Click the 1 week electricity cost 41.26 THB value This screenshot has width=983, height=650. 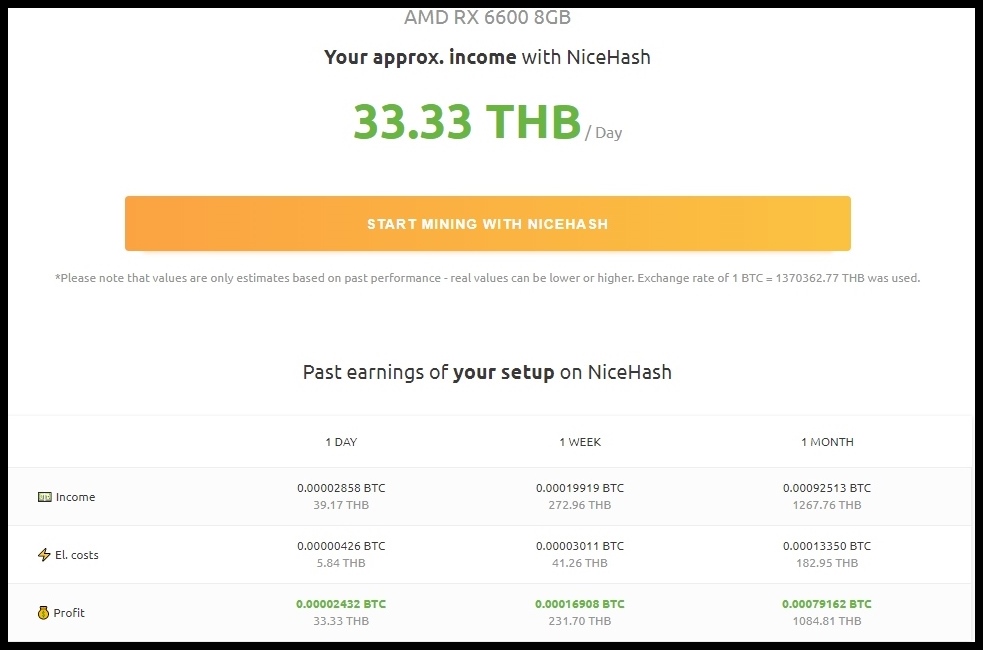pos(580,563)
